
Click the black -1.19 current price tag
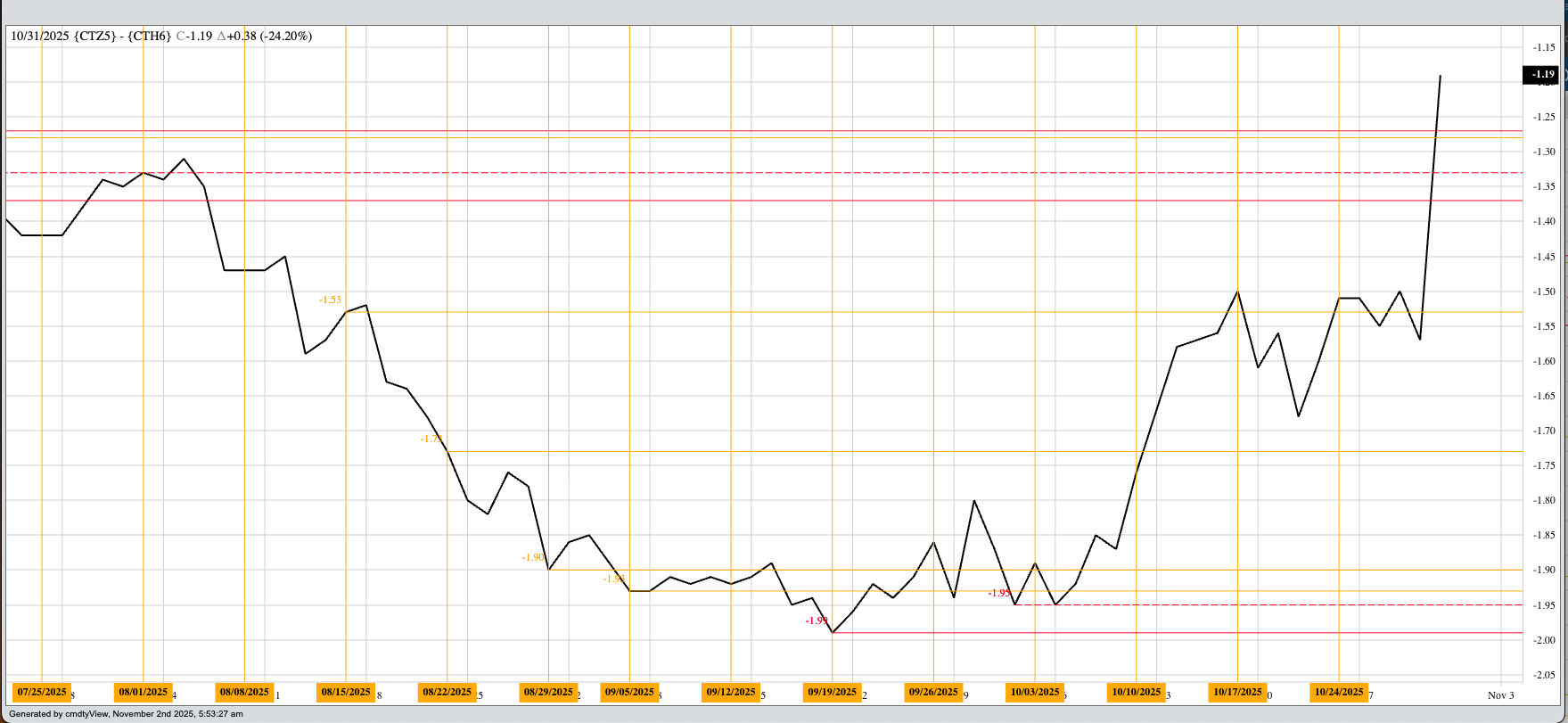point(1541,75)
